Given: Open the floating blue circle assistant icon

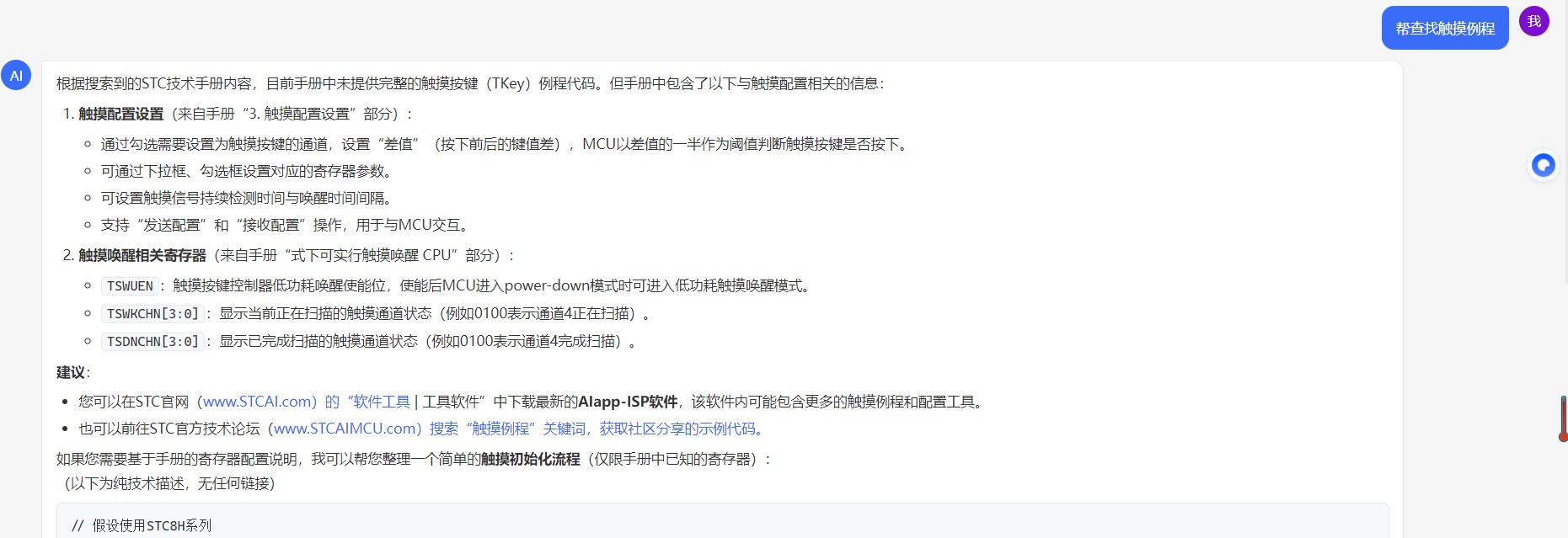Looking at the screenshot, I should 1544,165.
